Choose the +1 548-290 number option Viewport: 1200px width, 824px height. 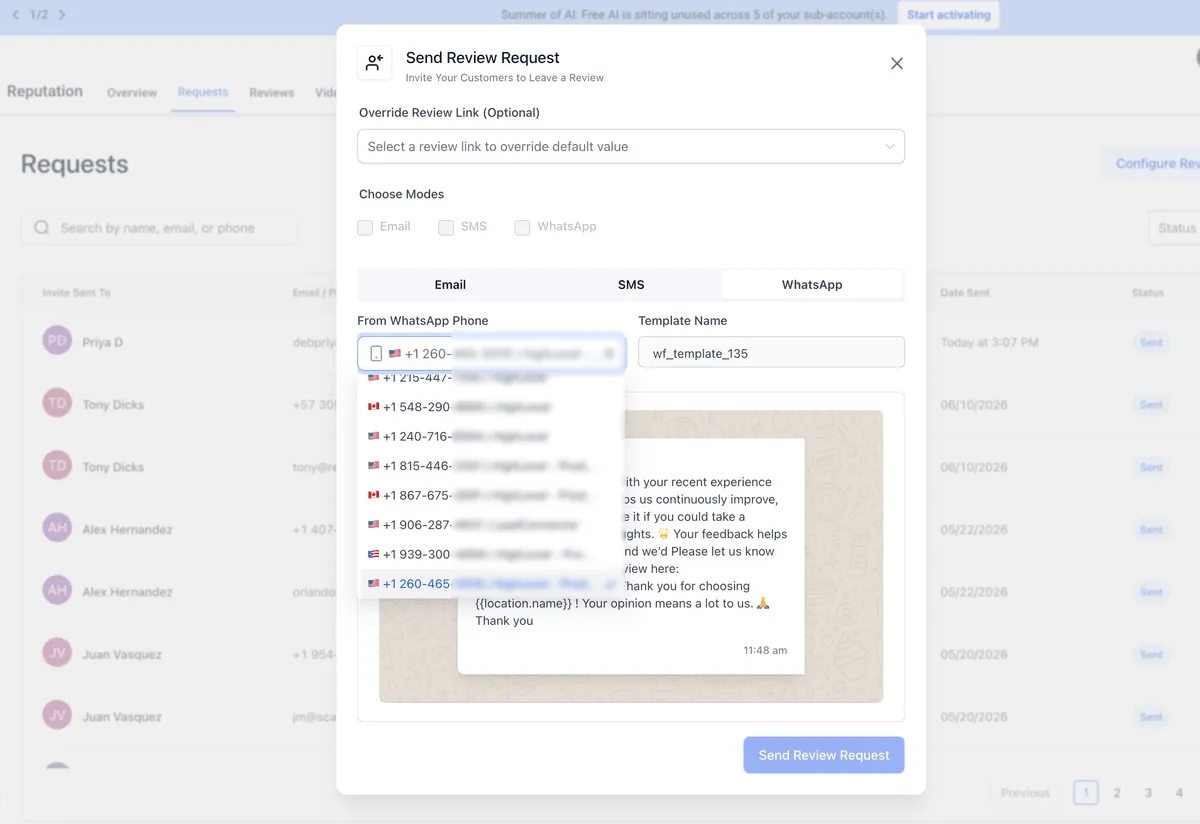(491, 407)
